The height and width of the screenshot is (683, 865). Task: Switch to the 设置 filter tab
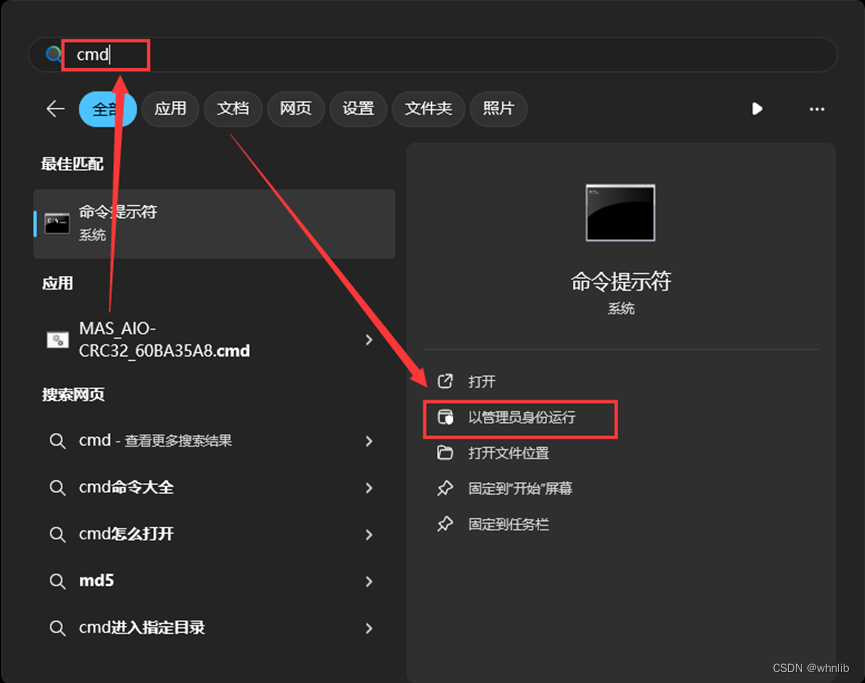[358, 109]
